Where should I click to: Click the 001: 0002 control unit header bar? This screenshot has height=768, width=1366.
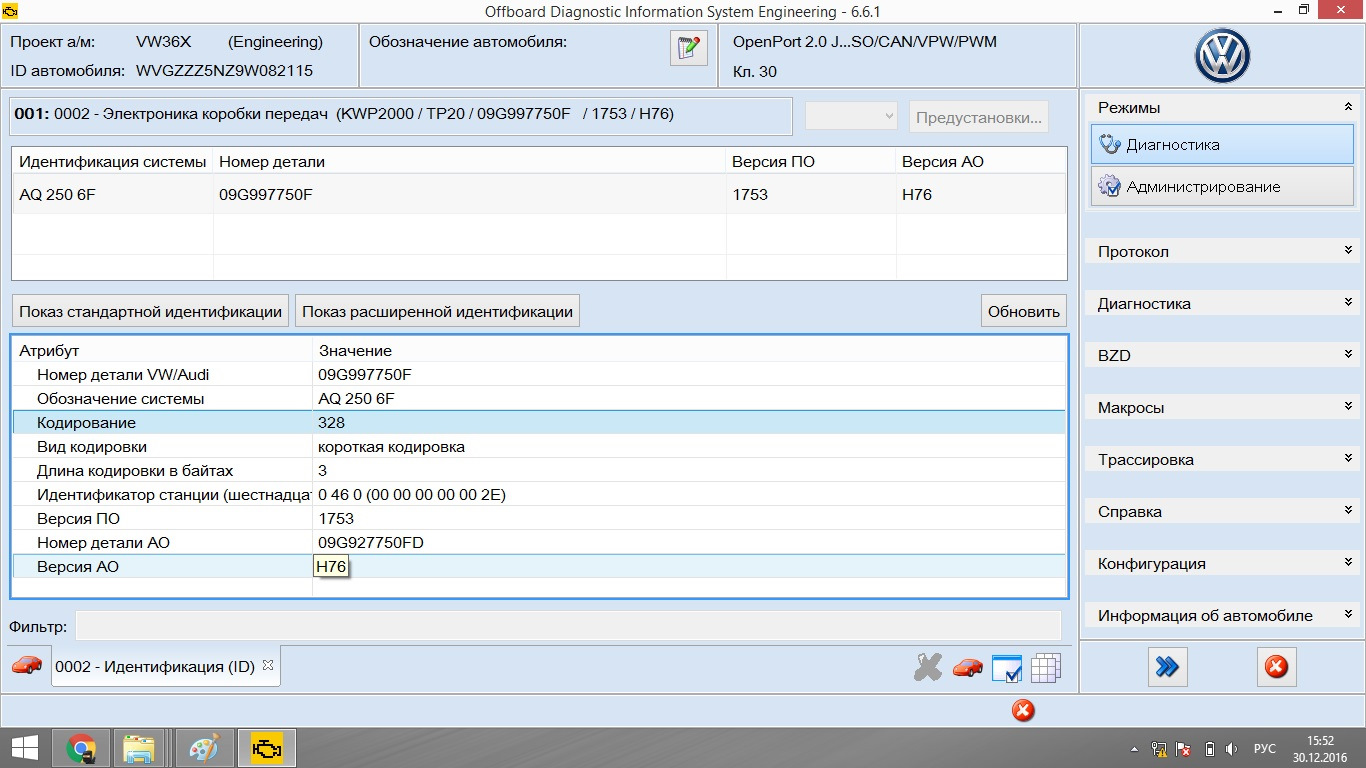pos(400,115)
